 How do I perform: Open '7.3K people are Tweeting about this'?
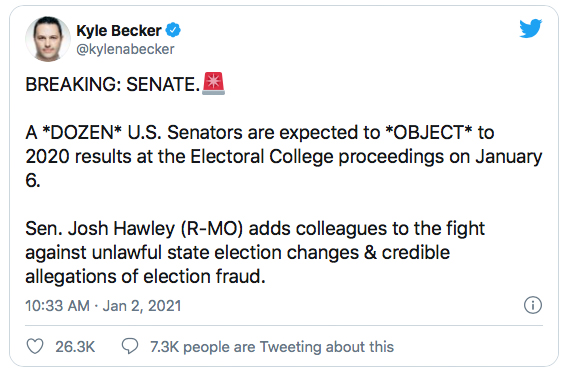coord(272,347)
